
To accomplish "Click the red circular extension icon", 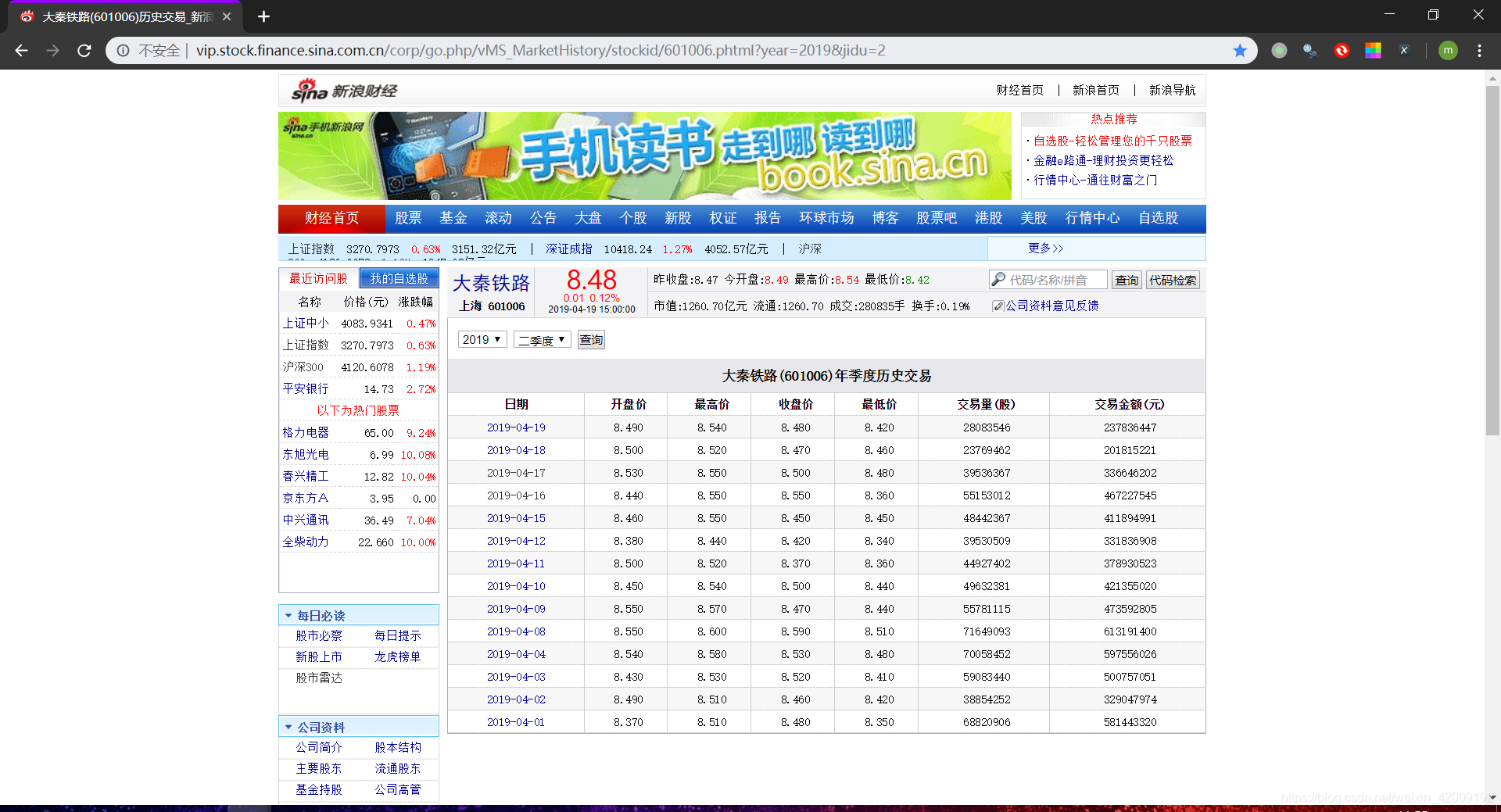I will click(1342, 51).
